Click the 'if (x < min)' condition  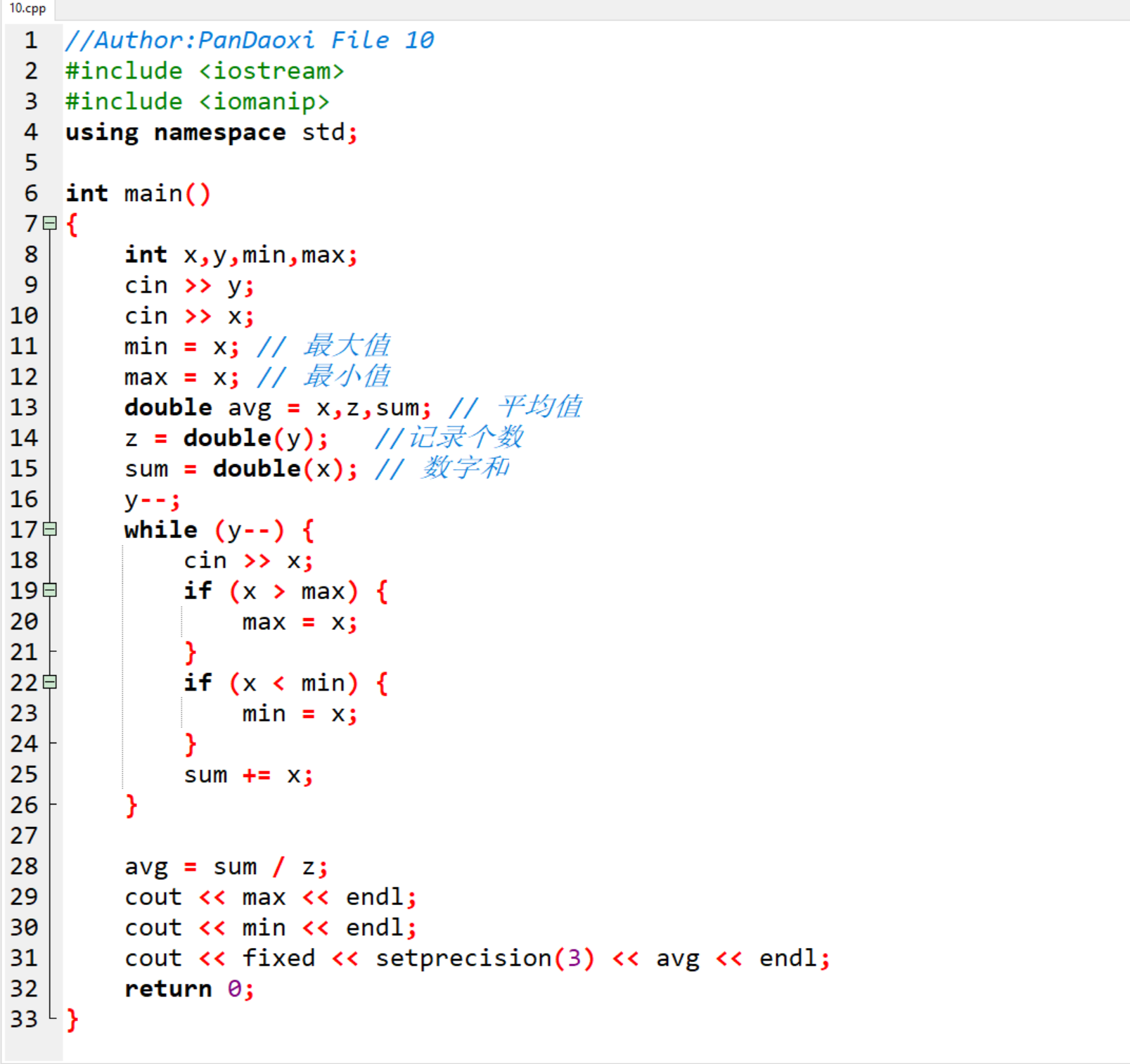[x=271, y=683]
